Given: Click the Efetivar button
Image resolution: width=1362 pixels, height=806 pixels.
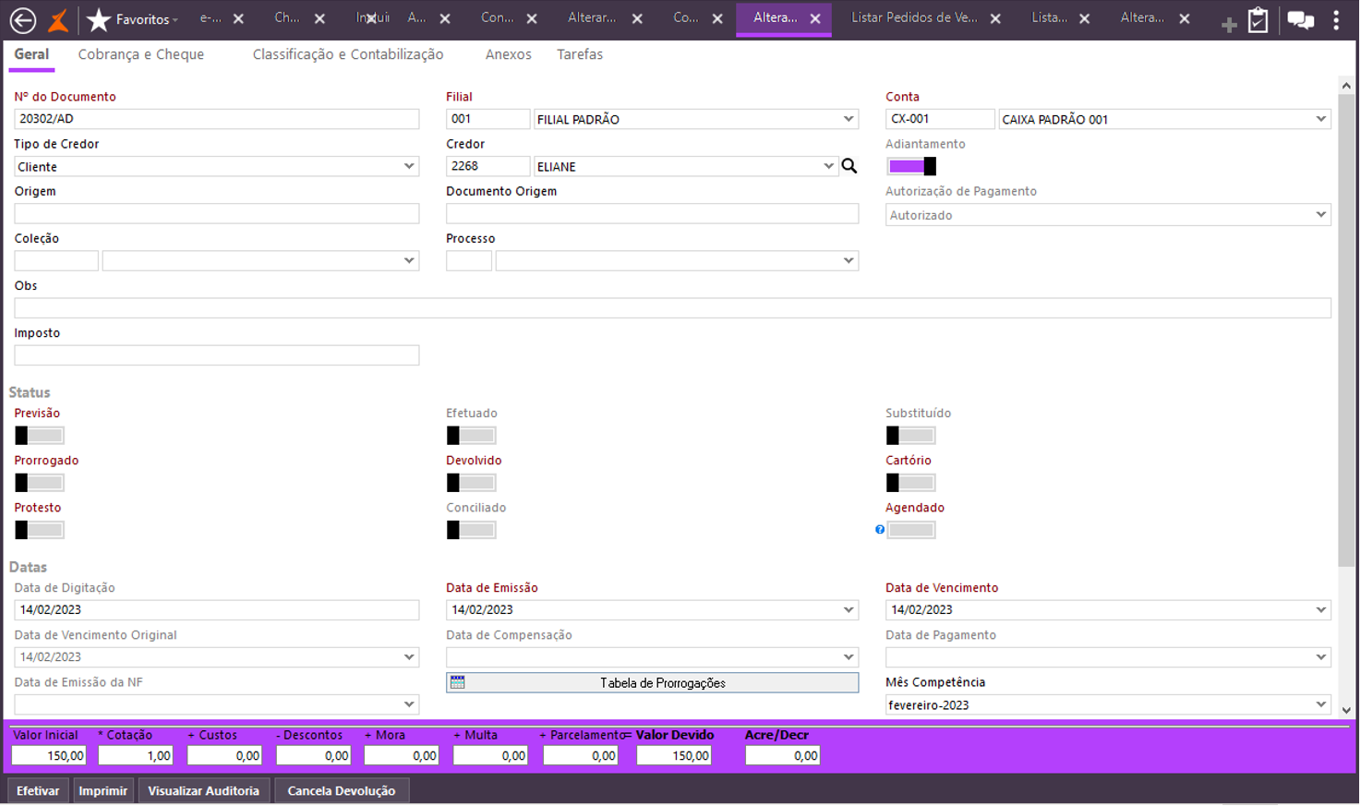Looking at the screenshot, I should pos(38,791).
